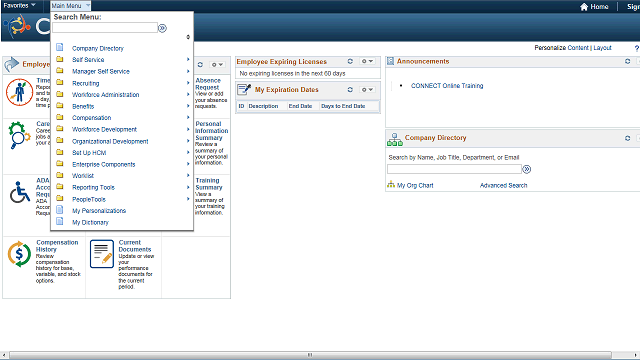Refresh the Announcements pagelet
Viewport: 640px width, 360px height.
point(627,61)
